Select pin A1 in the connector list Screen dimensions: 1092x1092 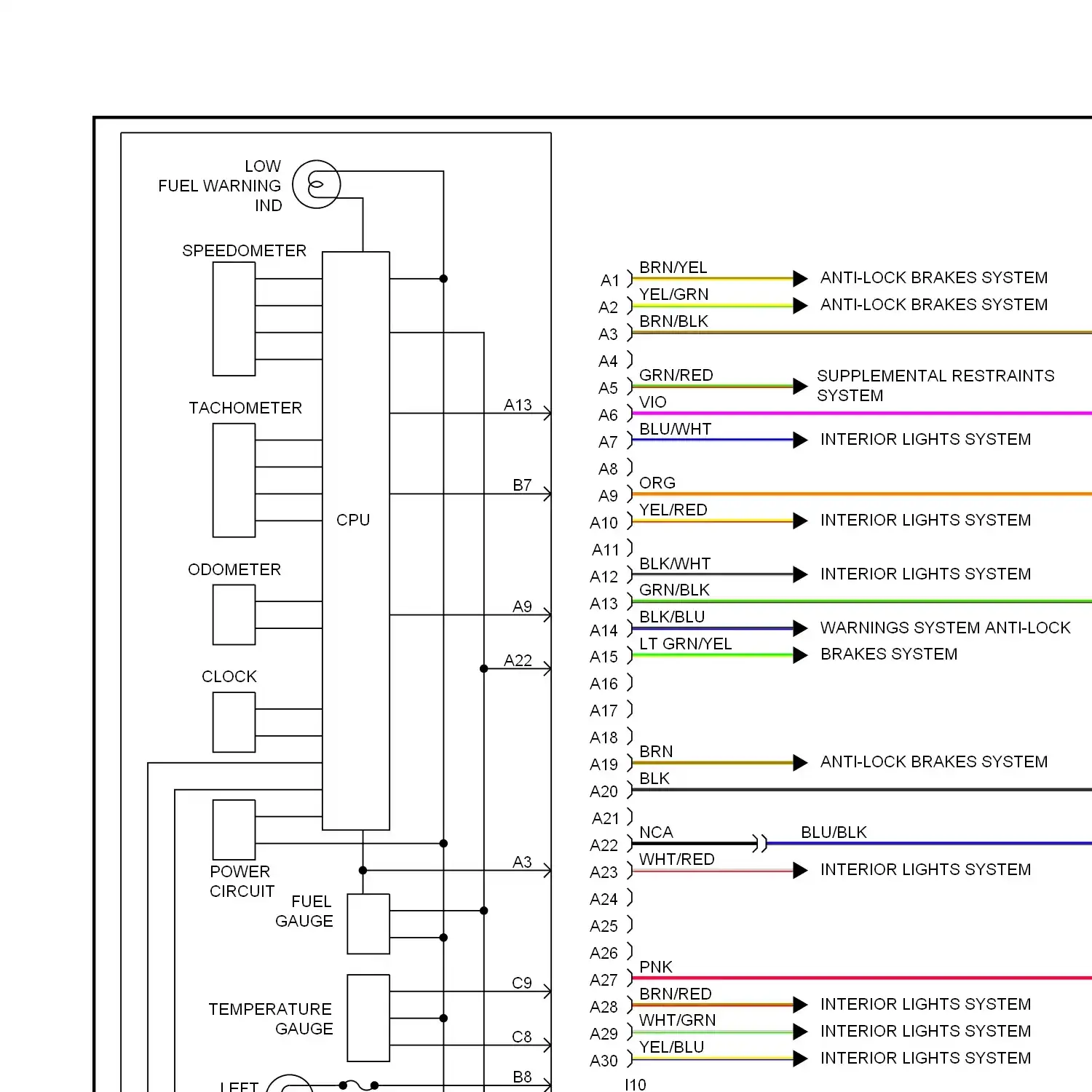(x=610, y=280)
